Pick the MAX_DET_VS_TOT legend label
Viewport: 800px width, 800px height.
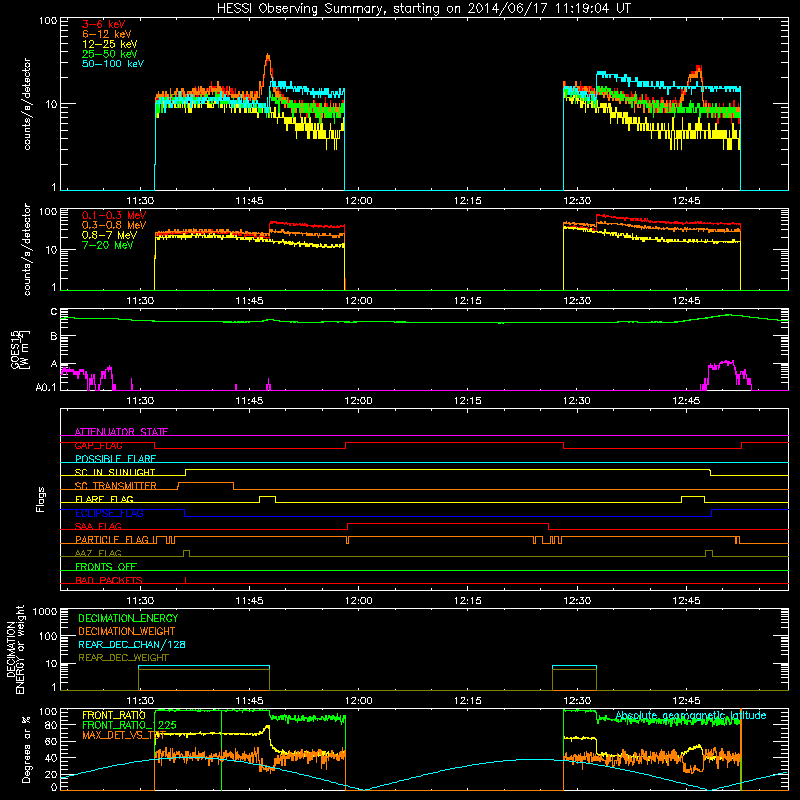pos(124,735)
